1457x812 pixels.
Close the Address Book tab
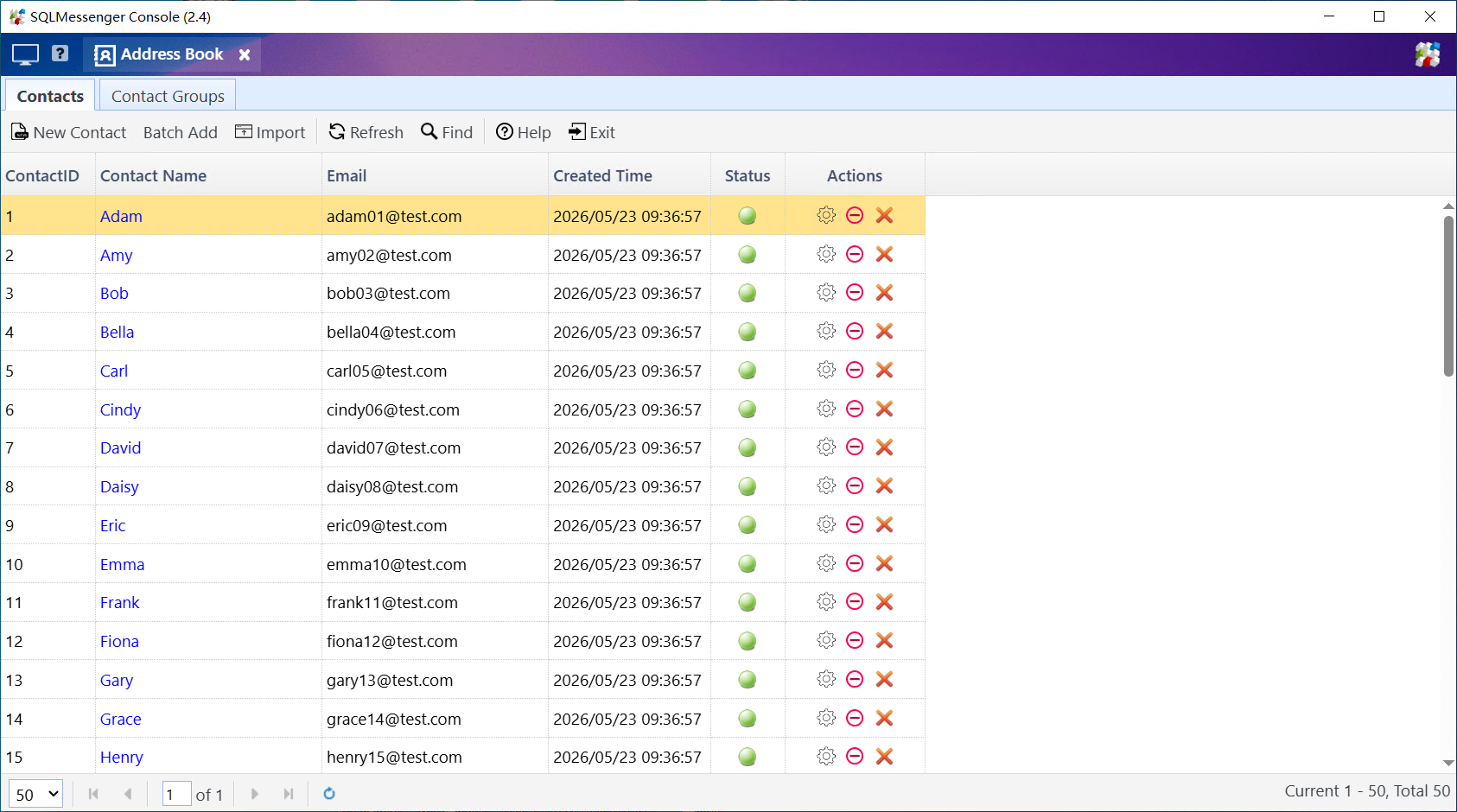click(245, 54)
